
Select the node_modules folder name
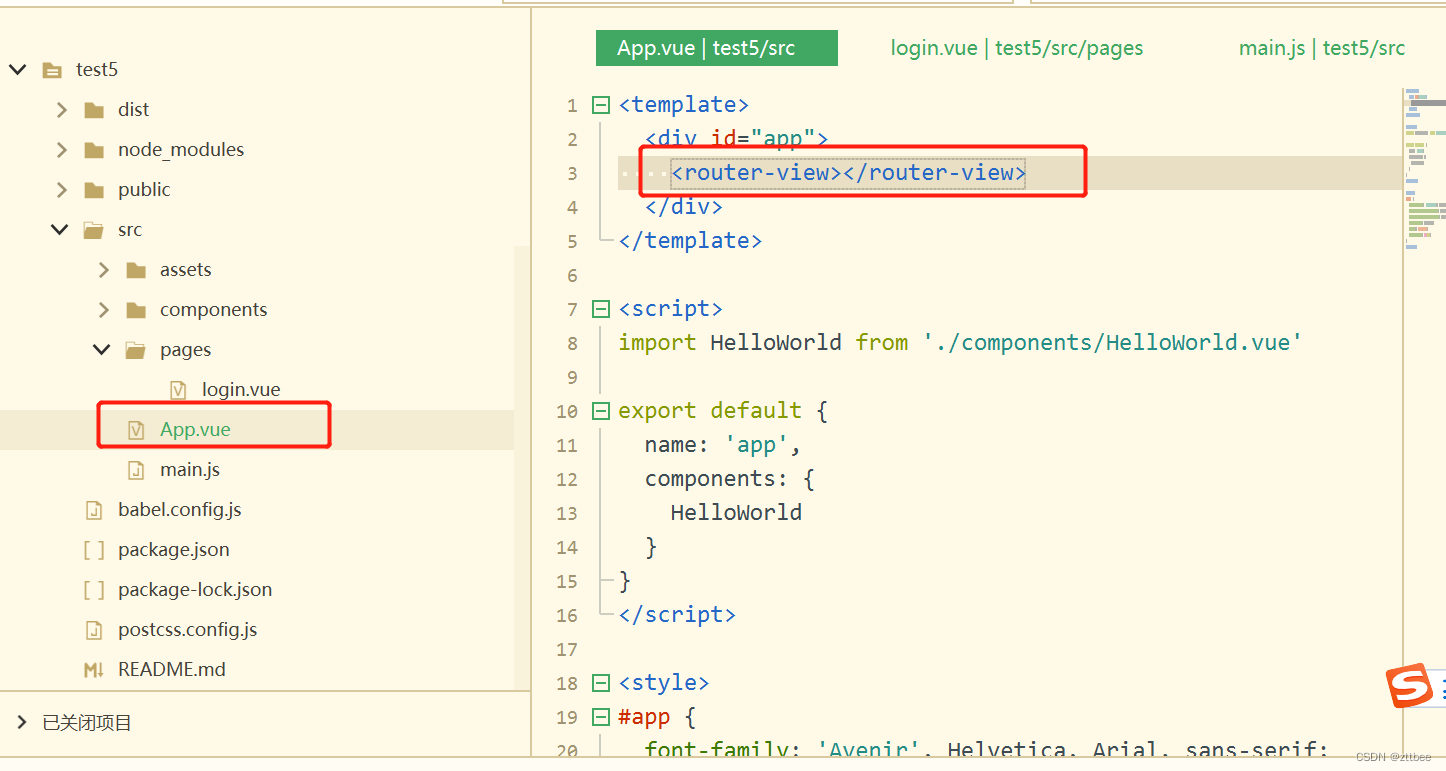tap(181, 150)
